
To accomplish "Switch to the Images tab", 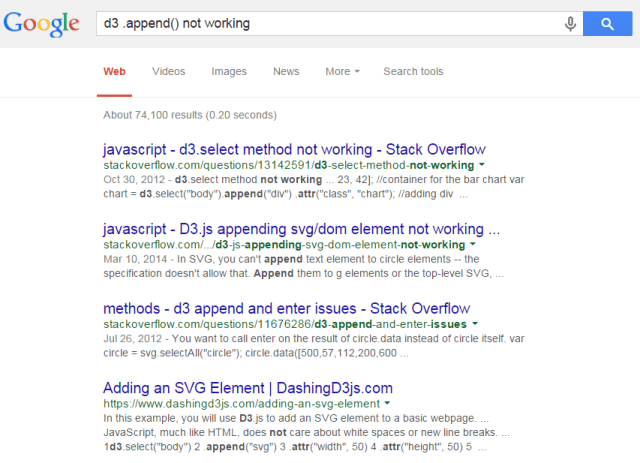I will (x=229, y=71).
